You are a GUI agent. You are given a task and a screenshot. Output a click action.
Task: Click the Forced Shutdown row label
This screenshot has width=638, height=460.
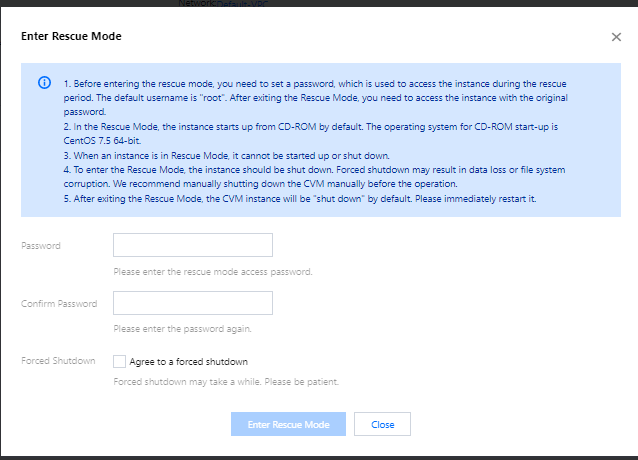58,361
